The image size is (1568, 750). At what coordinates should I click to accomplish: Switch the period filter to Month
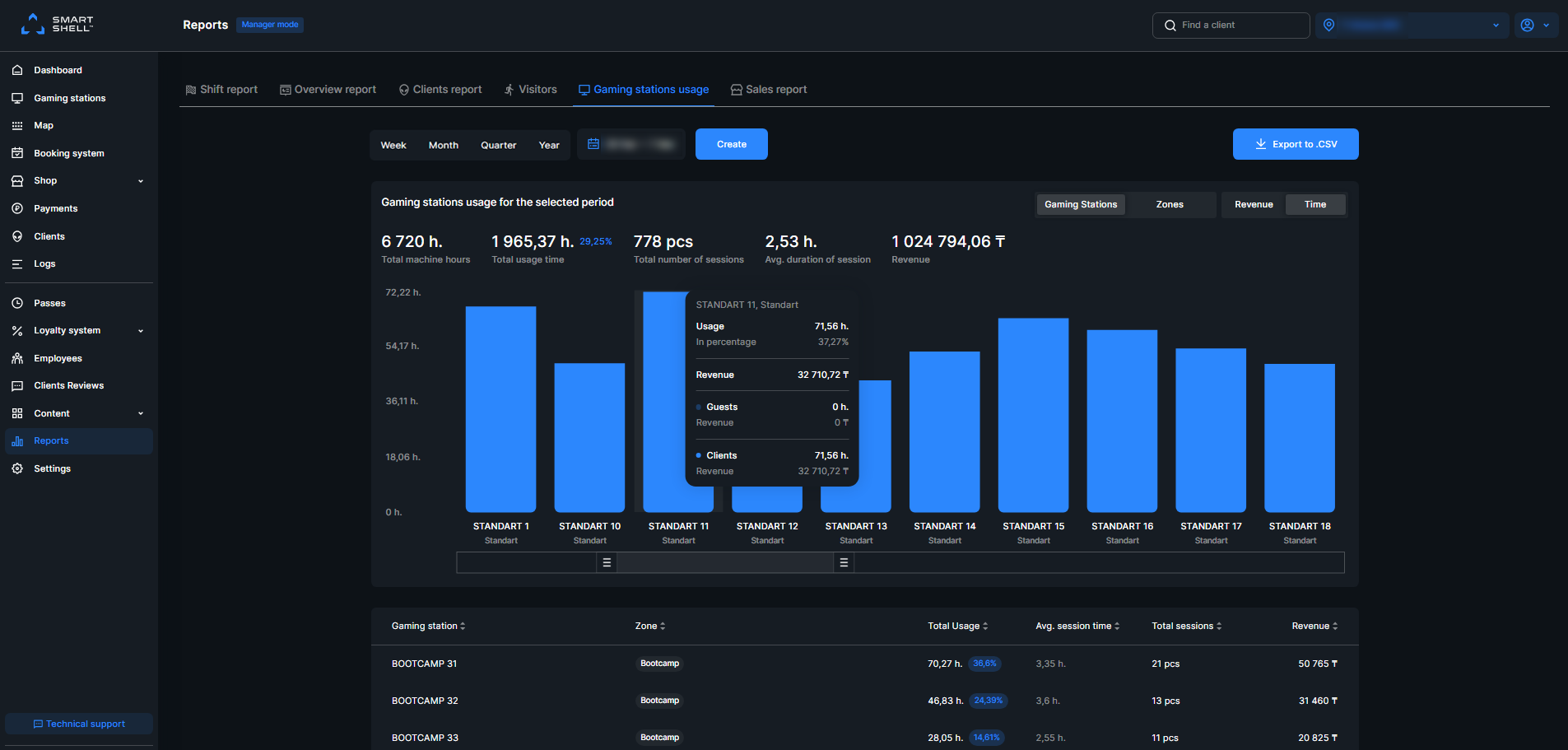(443, 144)
